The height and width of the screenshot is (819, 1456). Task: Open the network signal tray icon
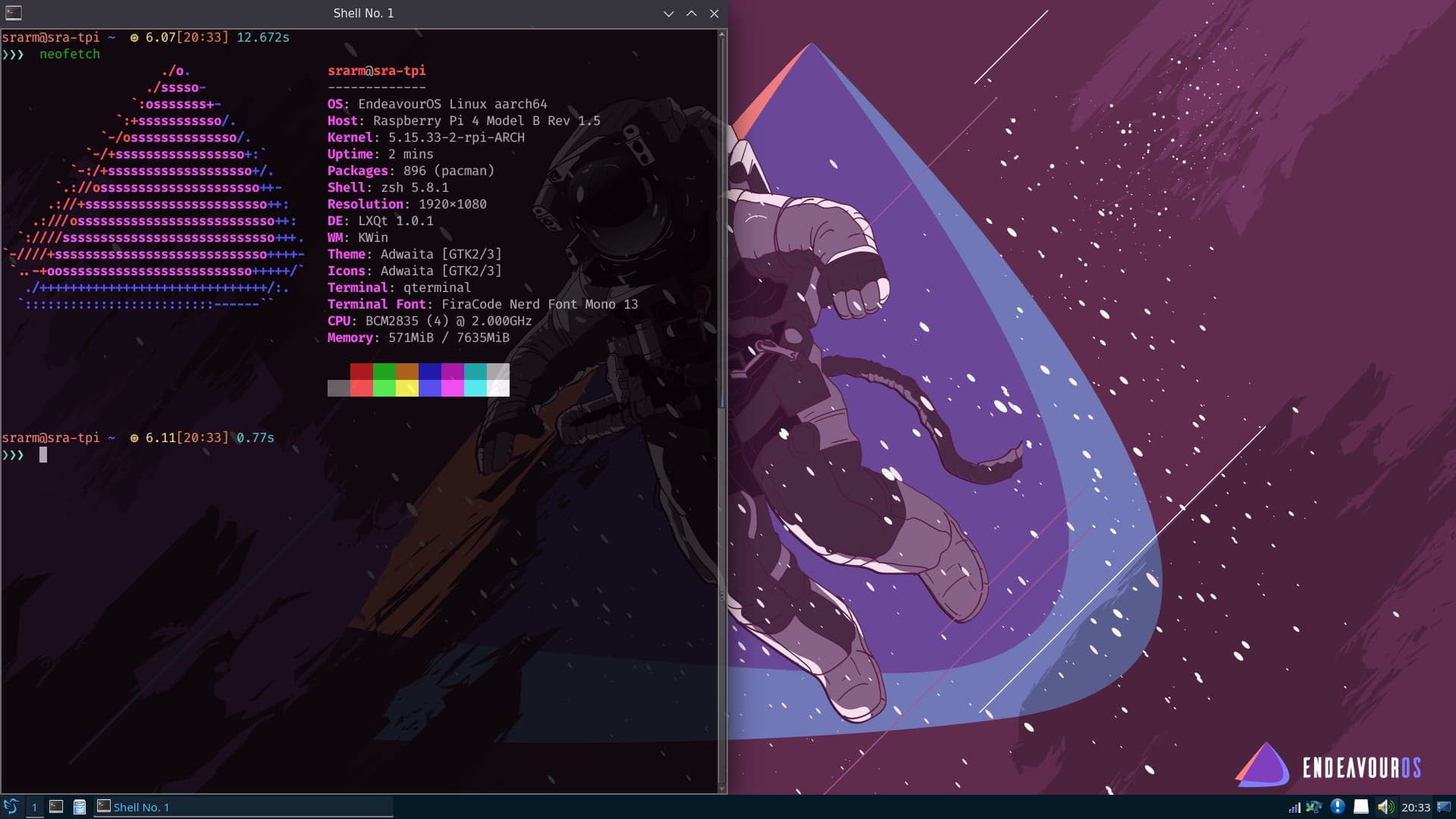pos(1294,808)
